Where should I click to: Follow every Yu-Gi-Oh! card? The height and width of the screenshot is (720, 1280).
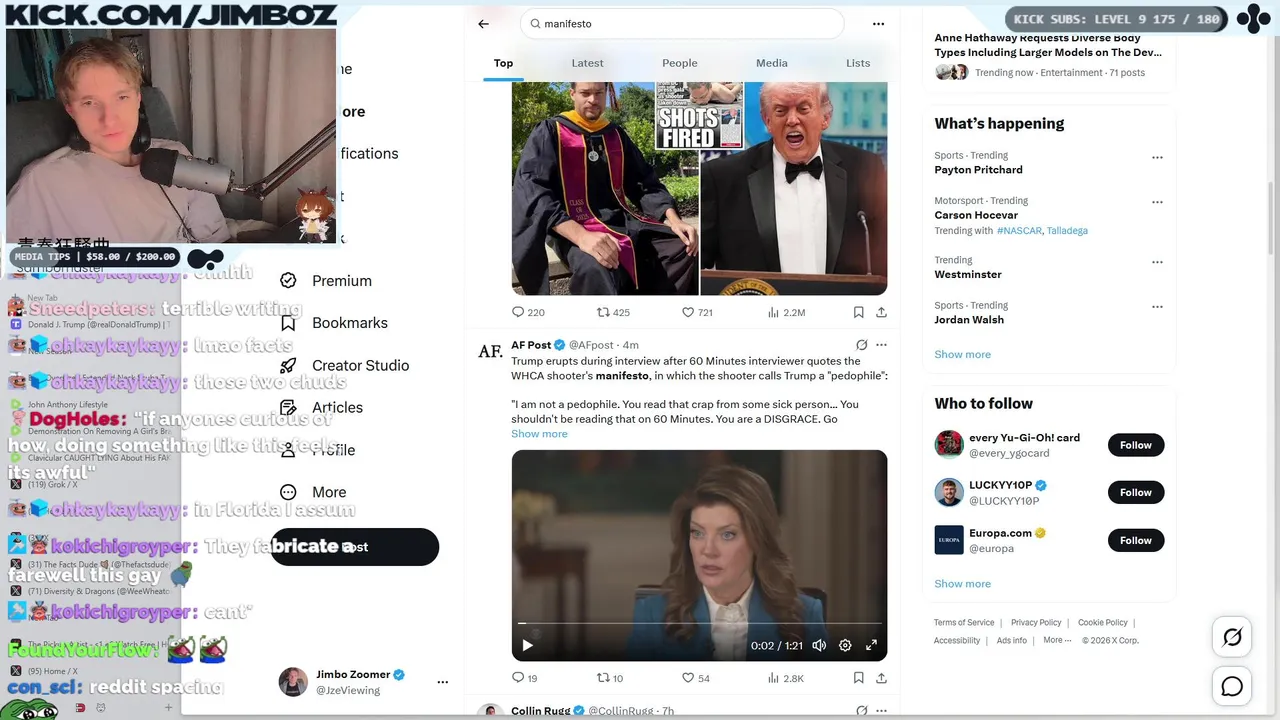[x=1135, y=445]
